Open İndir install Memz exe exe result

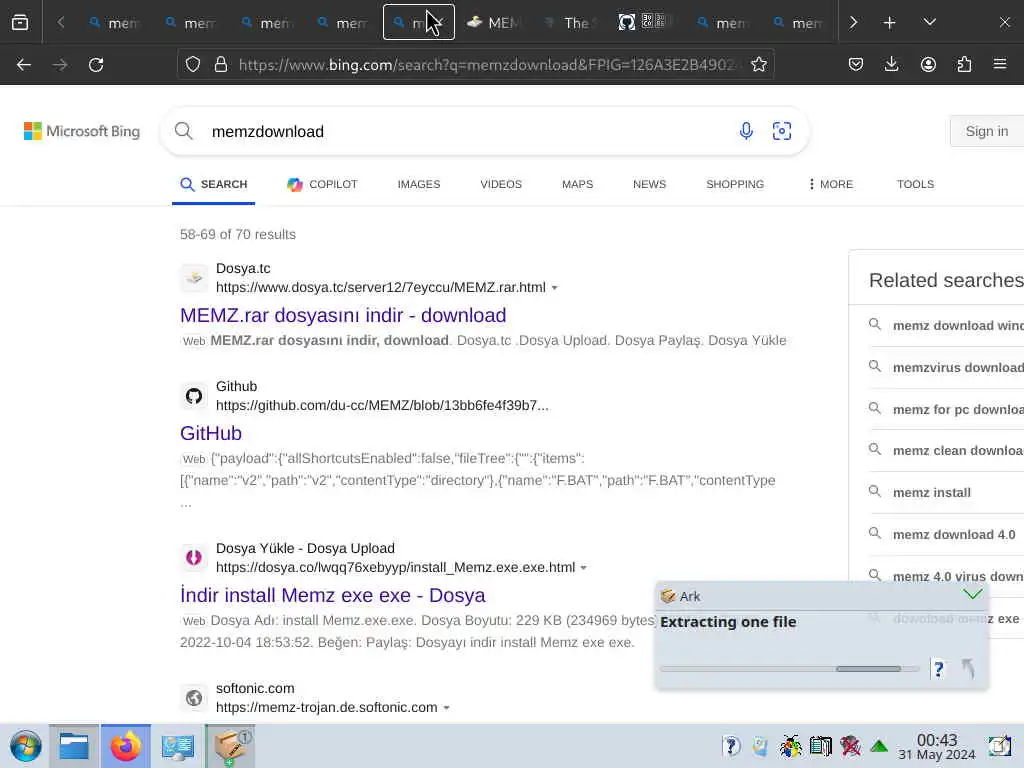(x=332, y=595)
